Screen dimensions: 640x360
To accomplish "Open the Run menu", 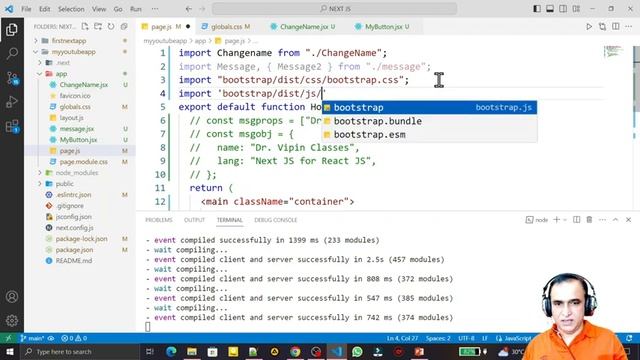I will click(136, 9).
